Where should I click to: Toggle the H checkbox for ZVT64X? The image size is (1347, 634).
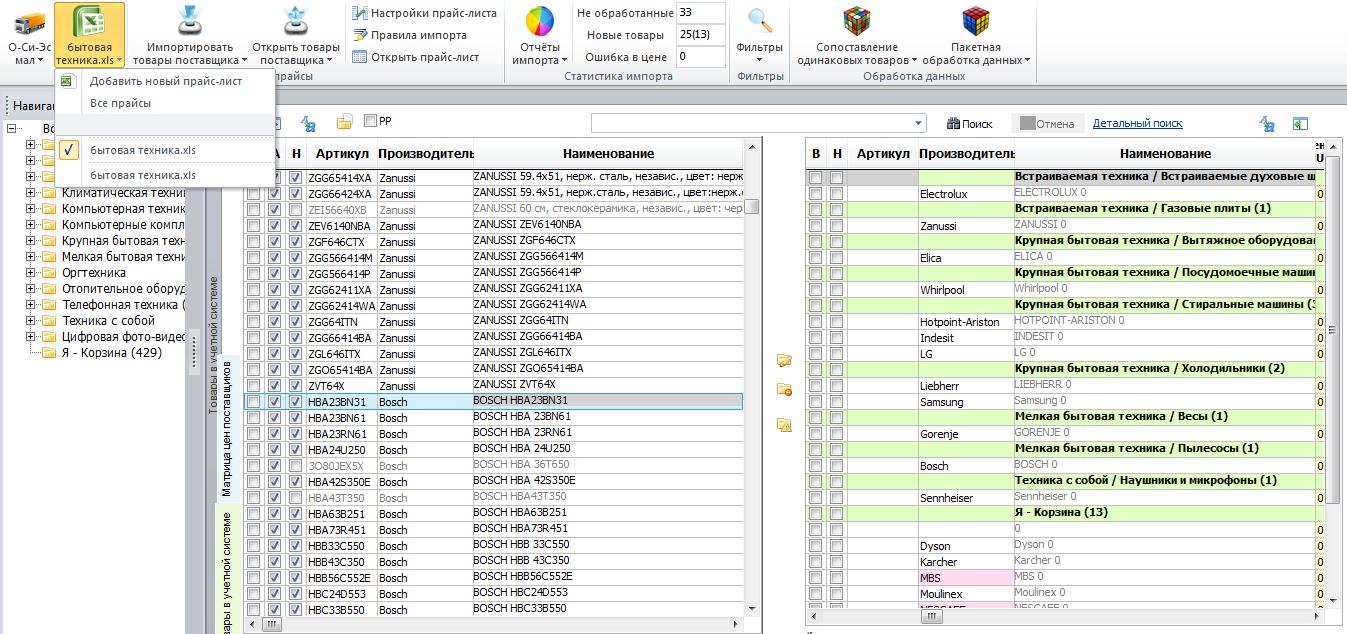coord(296,386)
